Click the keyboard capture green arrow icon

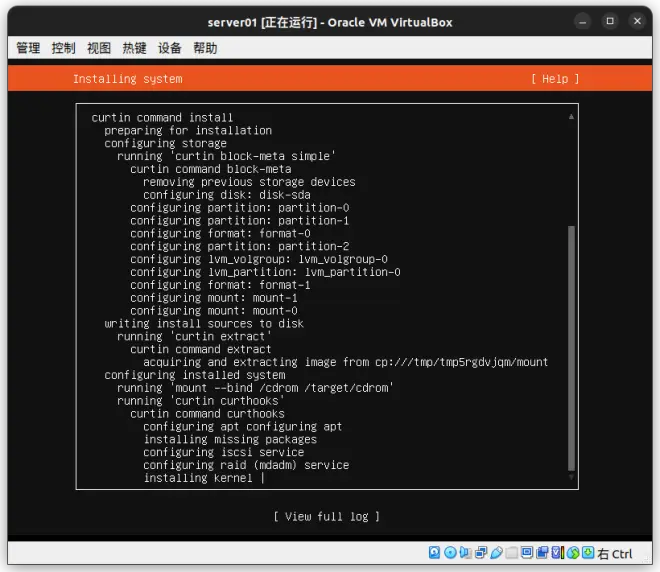pos(588,553)
